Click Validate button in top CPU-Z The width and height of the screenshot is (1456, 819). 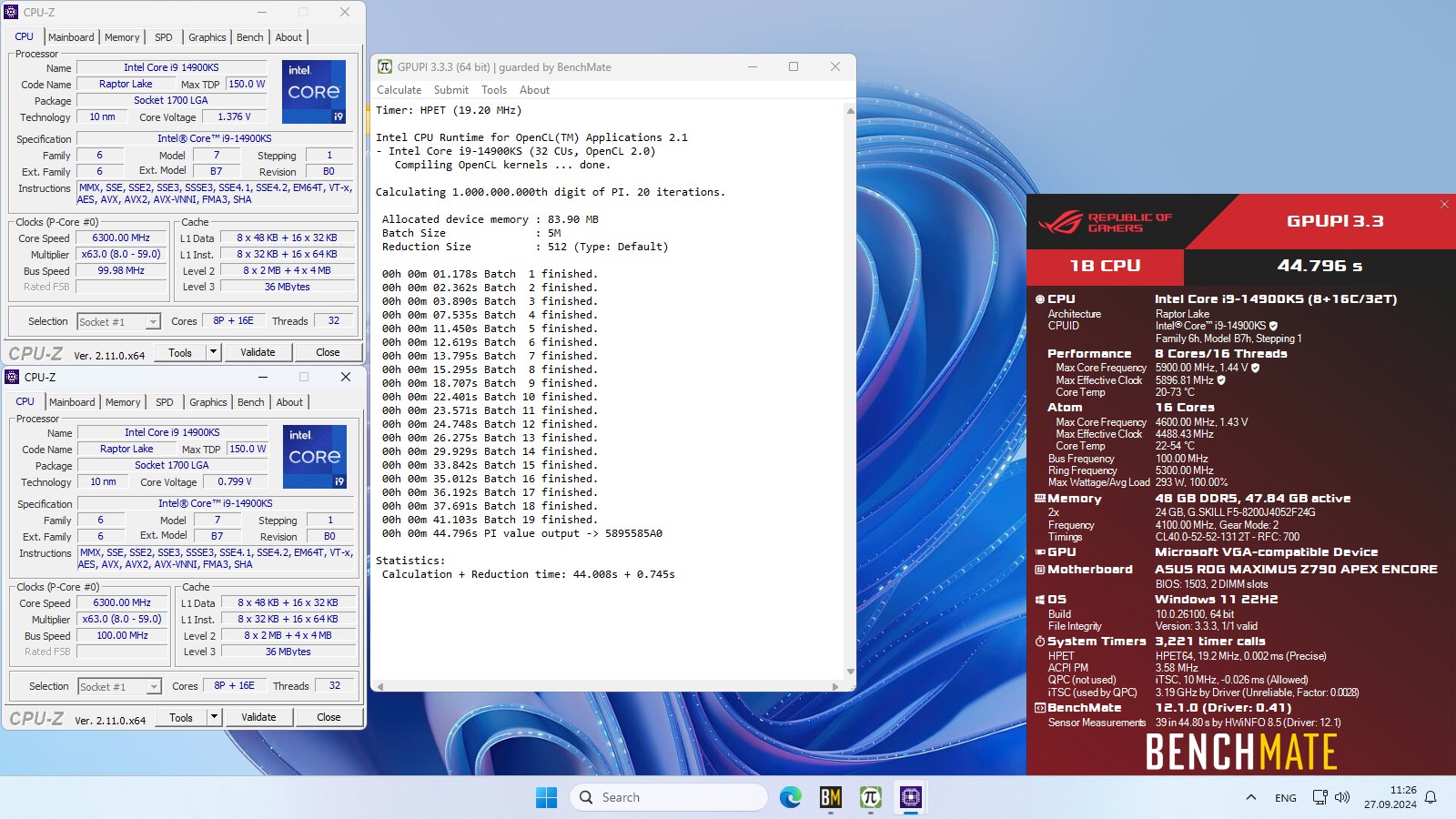(258, 352)
